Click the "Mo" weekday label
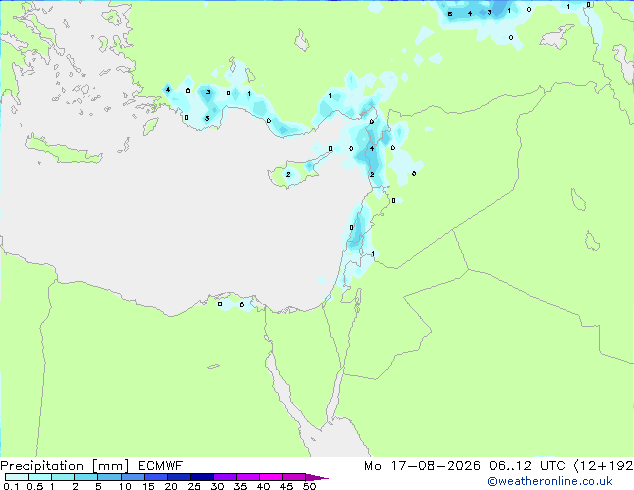The height and width of the screenshot is (490, 634). pos(372,466)
